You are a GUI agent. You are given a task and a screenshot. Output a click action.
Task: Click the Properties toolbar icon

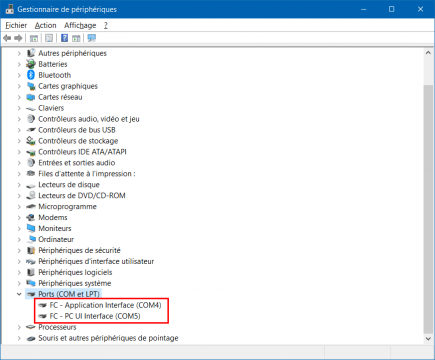[49, 38]
